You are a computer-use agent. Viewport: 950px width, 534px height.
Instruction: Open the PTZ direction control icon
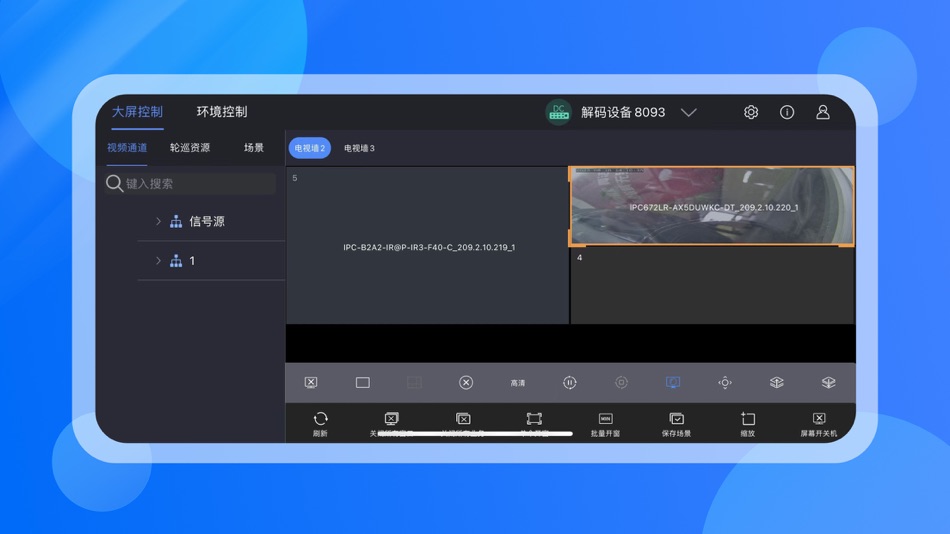point(725,382)
